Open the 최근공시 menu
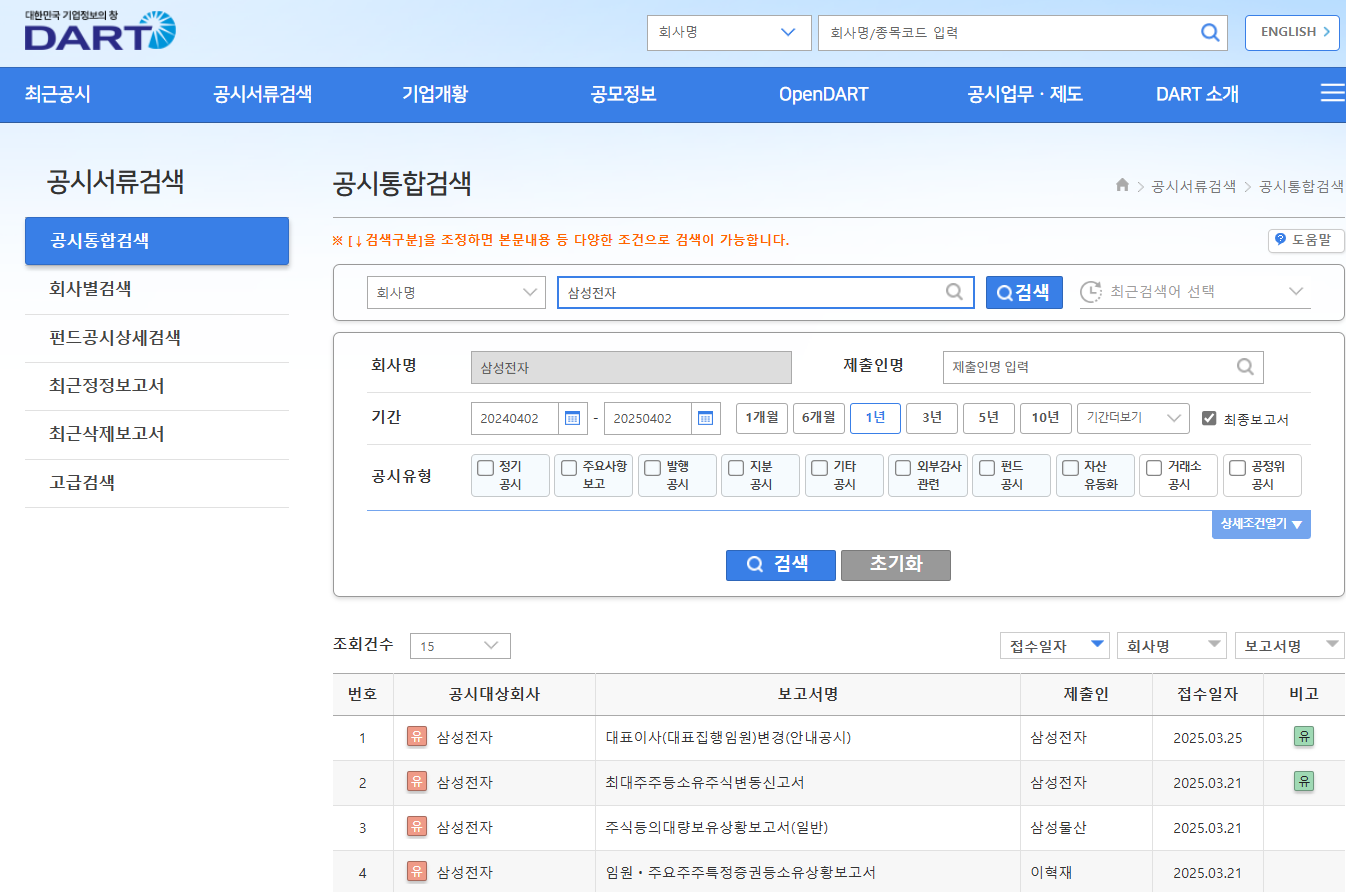This screenshot has width=1346, height=892. coord(58,94)
